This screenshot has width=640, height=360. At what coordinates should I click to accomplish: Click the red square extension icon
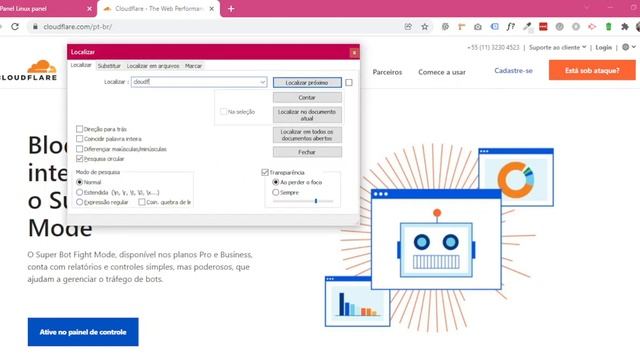click(x=543, y=27)
